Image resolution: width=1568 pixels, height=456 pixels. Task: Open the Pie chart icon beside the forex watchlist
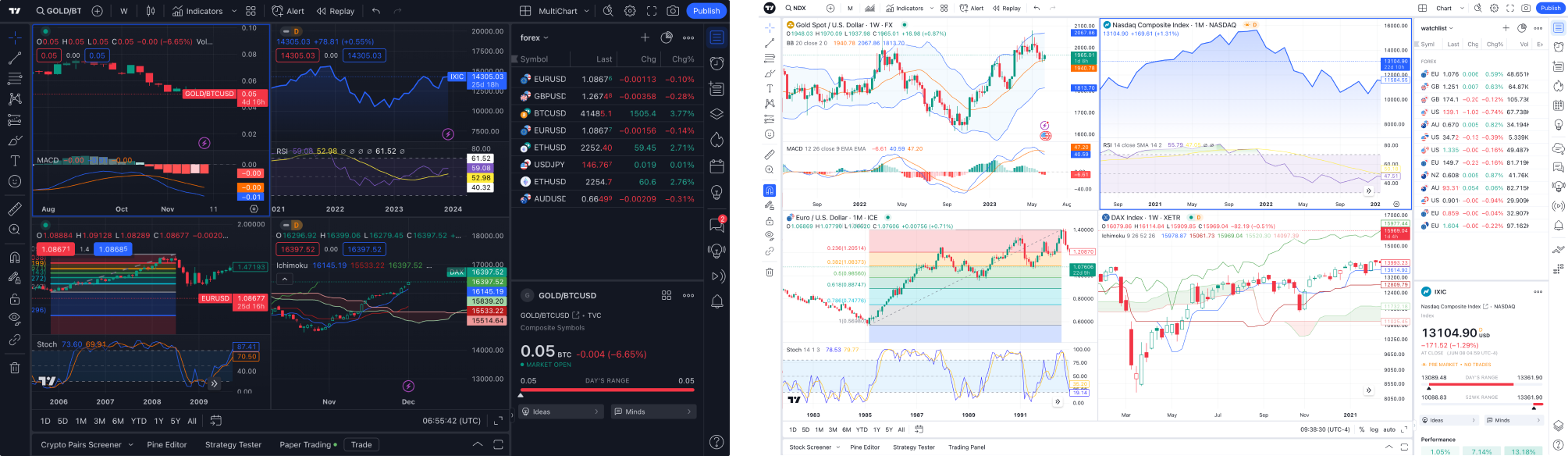pyautogui.click(x=667, y=37)
